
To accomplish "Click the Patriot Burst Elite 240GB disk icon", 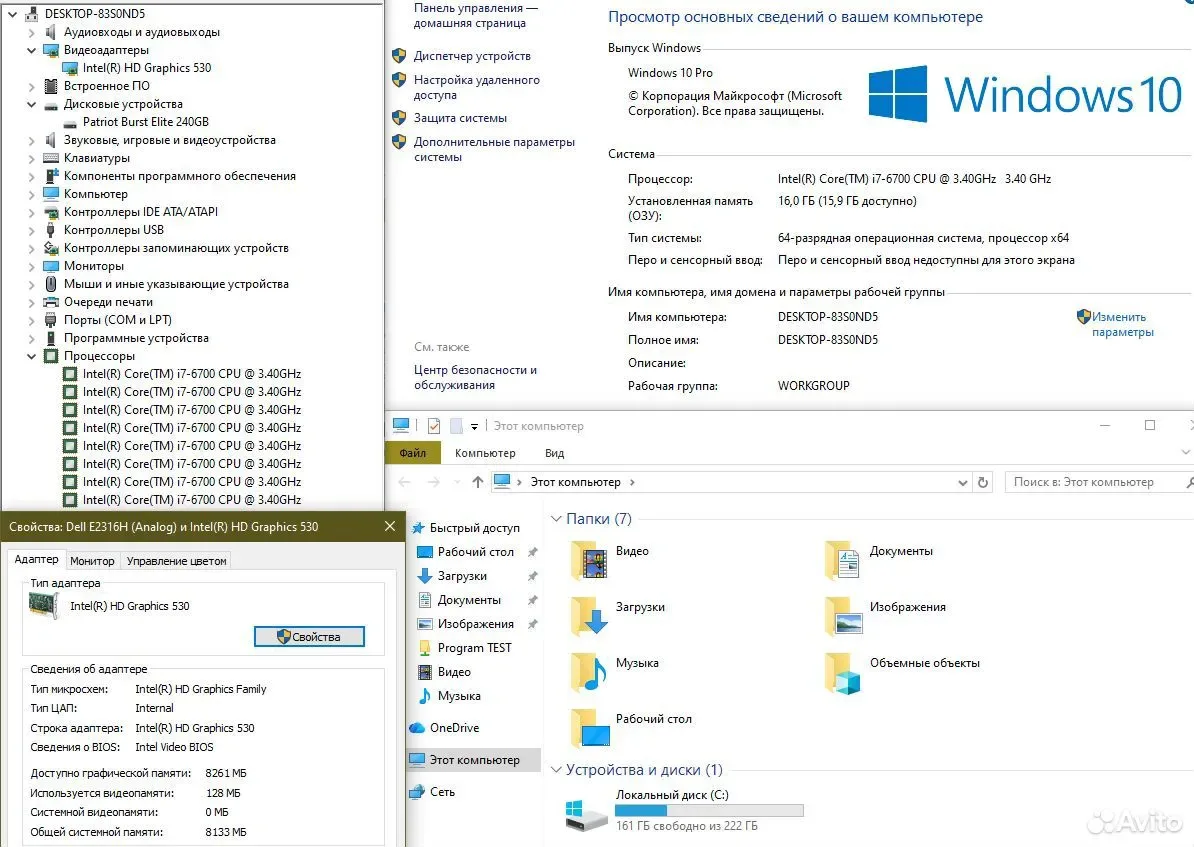I will point(70,123).
